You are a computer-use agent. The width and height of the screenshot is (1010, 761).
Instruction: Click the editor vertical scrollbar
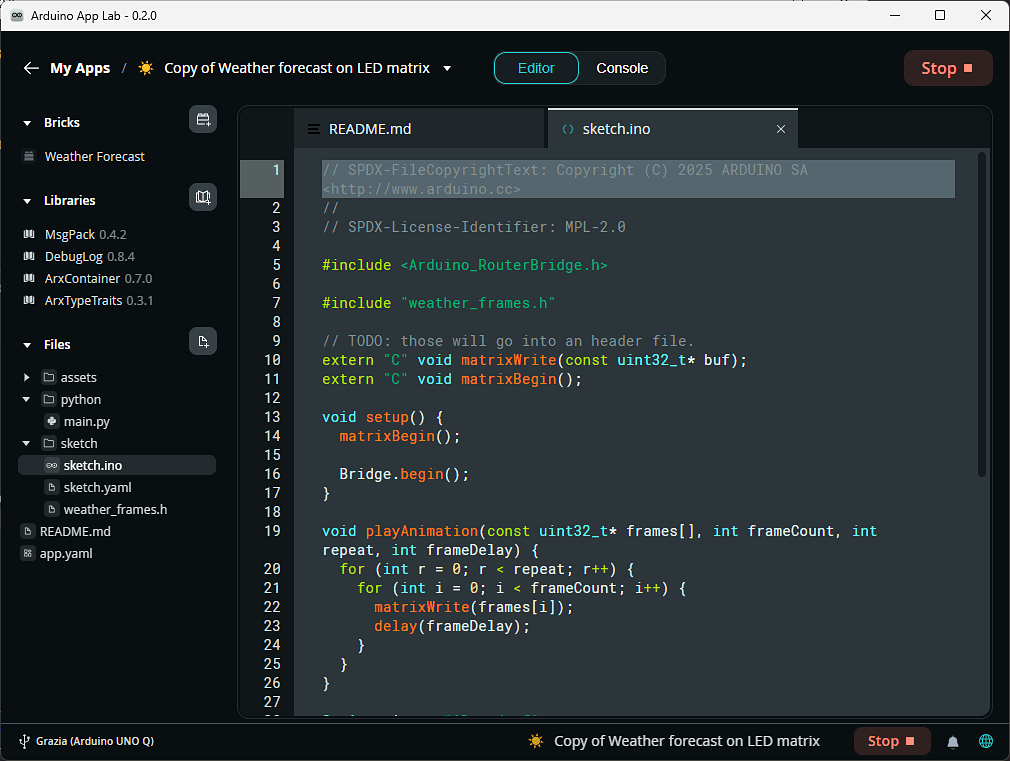tap(982, 312)
